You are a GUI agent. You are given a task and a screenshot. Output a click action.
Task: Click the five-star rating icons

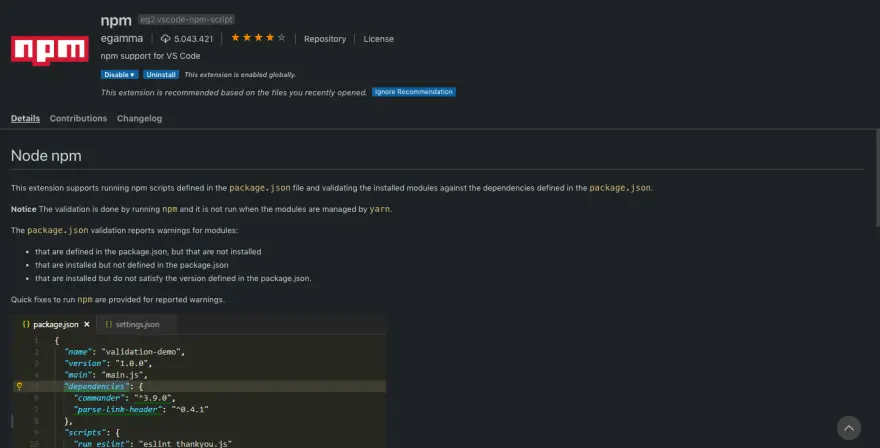click(258, 38)
